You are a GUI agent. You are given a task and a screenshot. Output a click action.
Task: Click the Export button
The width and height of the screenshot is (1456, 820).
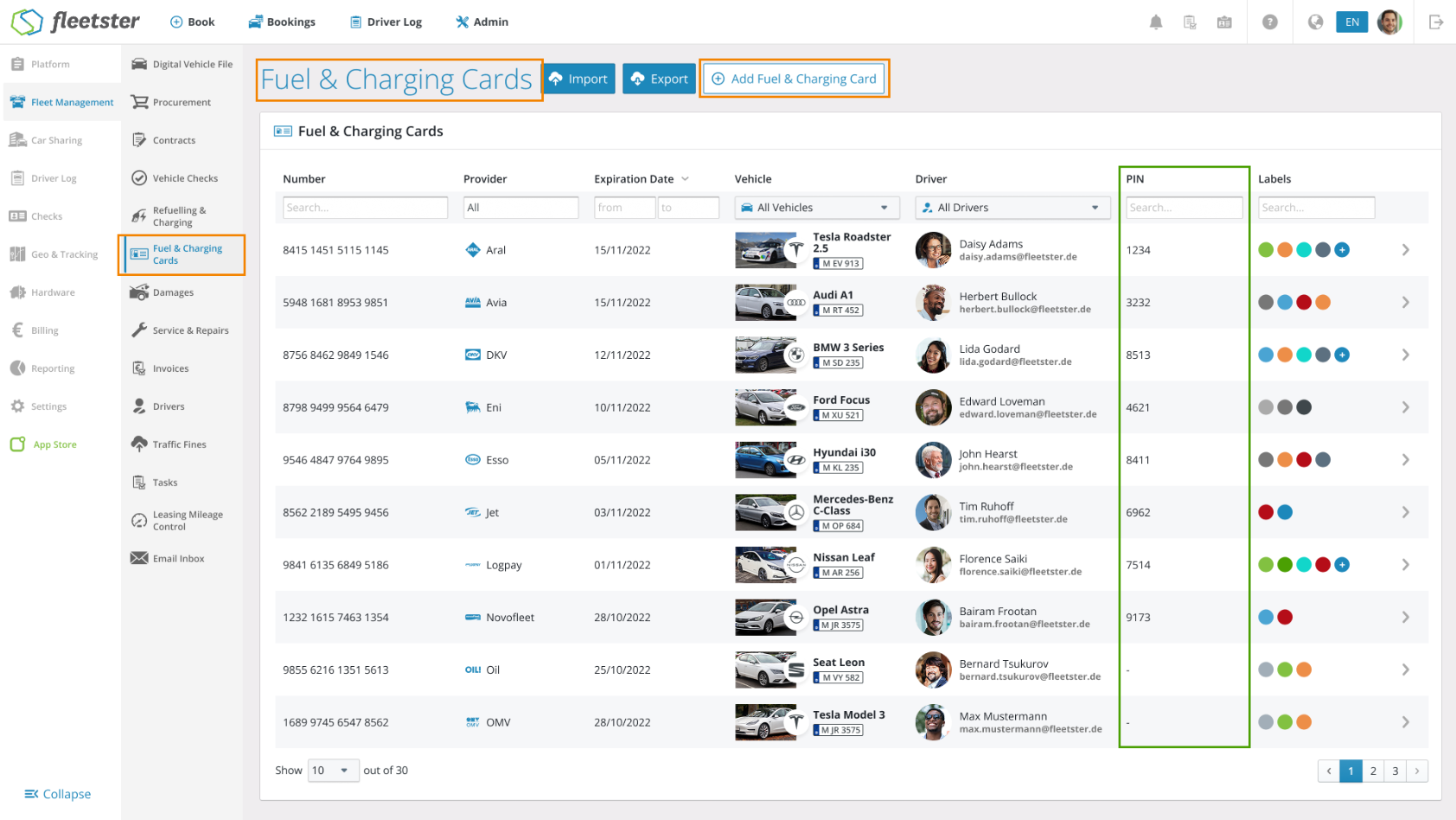pos(659,79)
